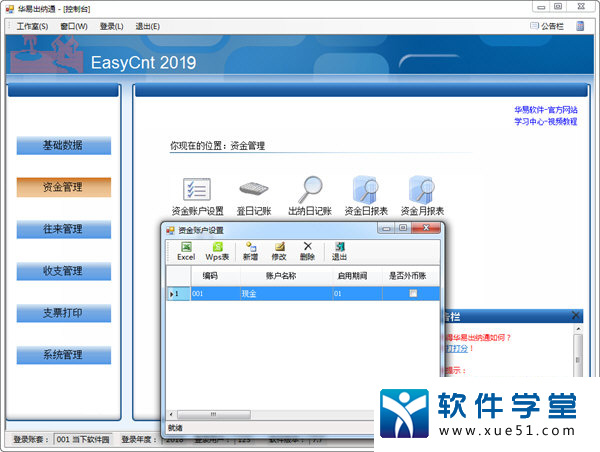Select the 现金 account name cell
Viewport: 600px width, 452px height.
click(287, 294)
